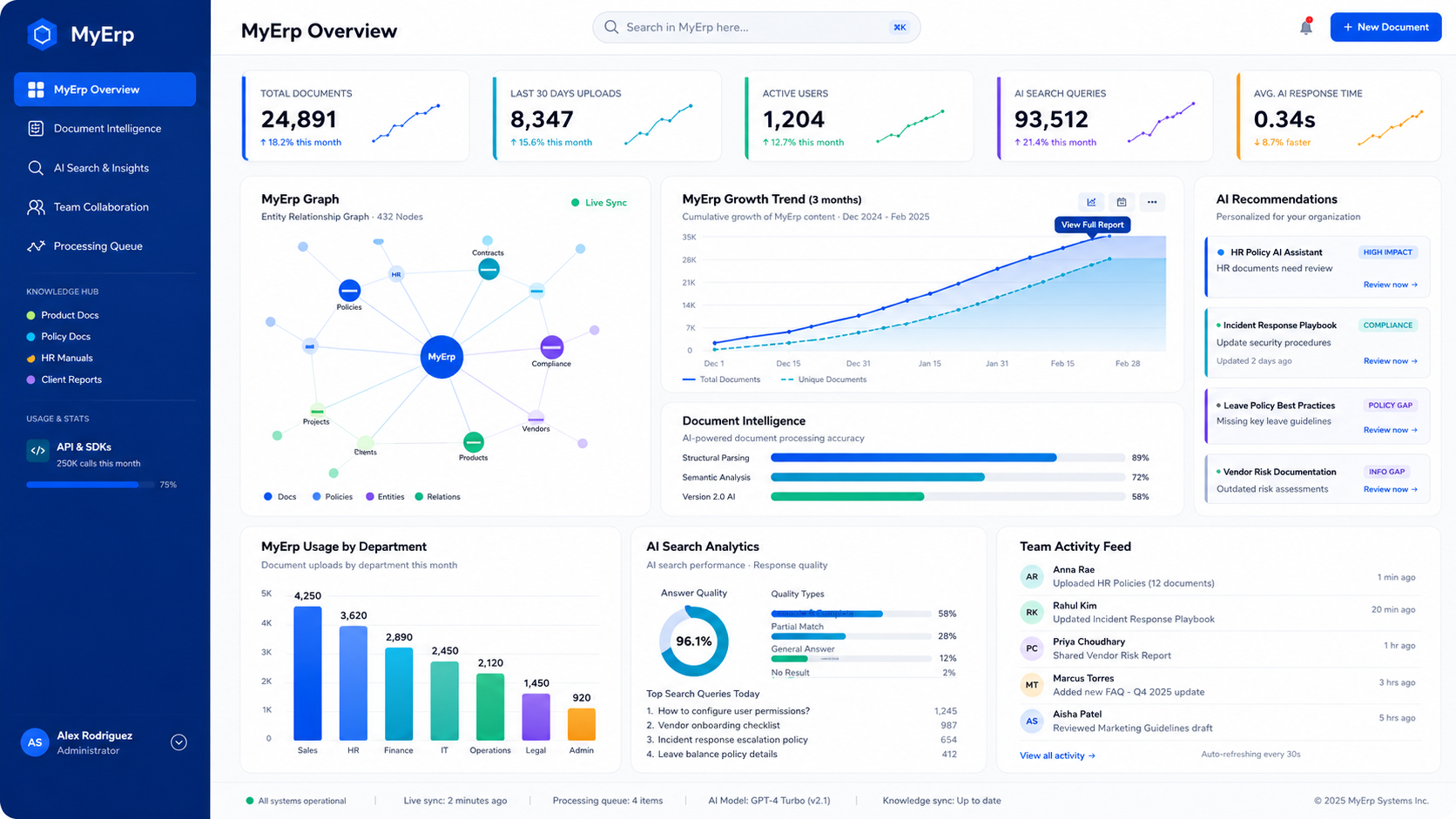Click View Full Report tooltip button
This screenshot has height=819, width=1456.
click(1092, 225)
